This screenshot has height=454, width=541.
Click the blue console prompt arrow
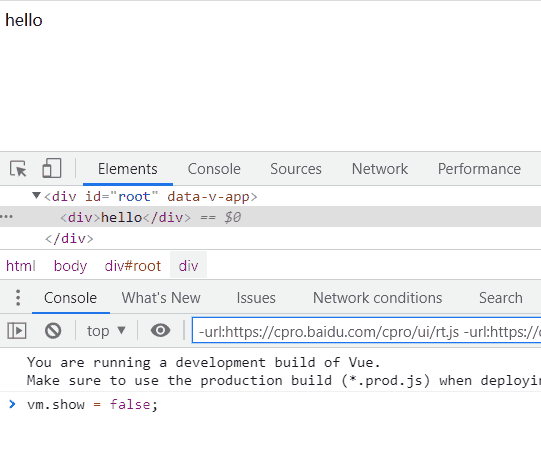point(12,404)
